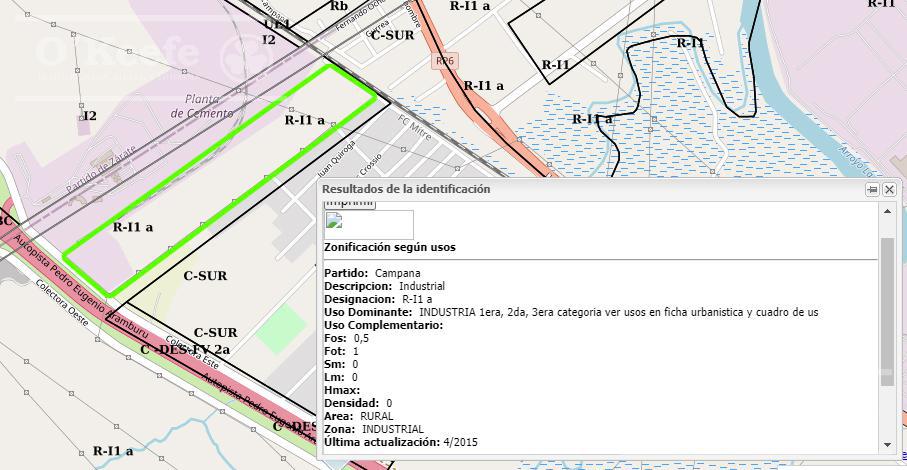Viewport: 907px width, 470px height.
Task: Click the Colectora Oeste road label
Action: pyautogui.click(x=61, y=302)
